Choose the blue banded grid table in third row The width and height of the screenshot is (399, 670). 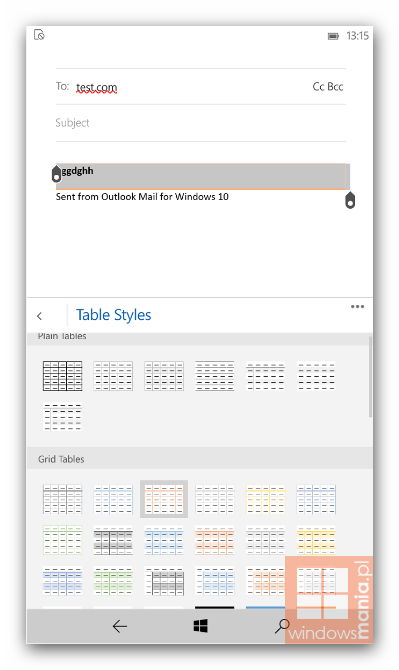[x=62, y=581]
